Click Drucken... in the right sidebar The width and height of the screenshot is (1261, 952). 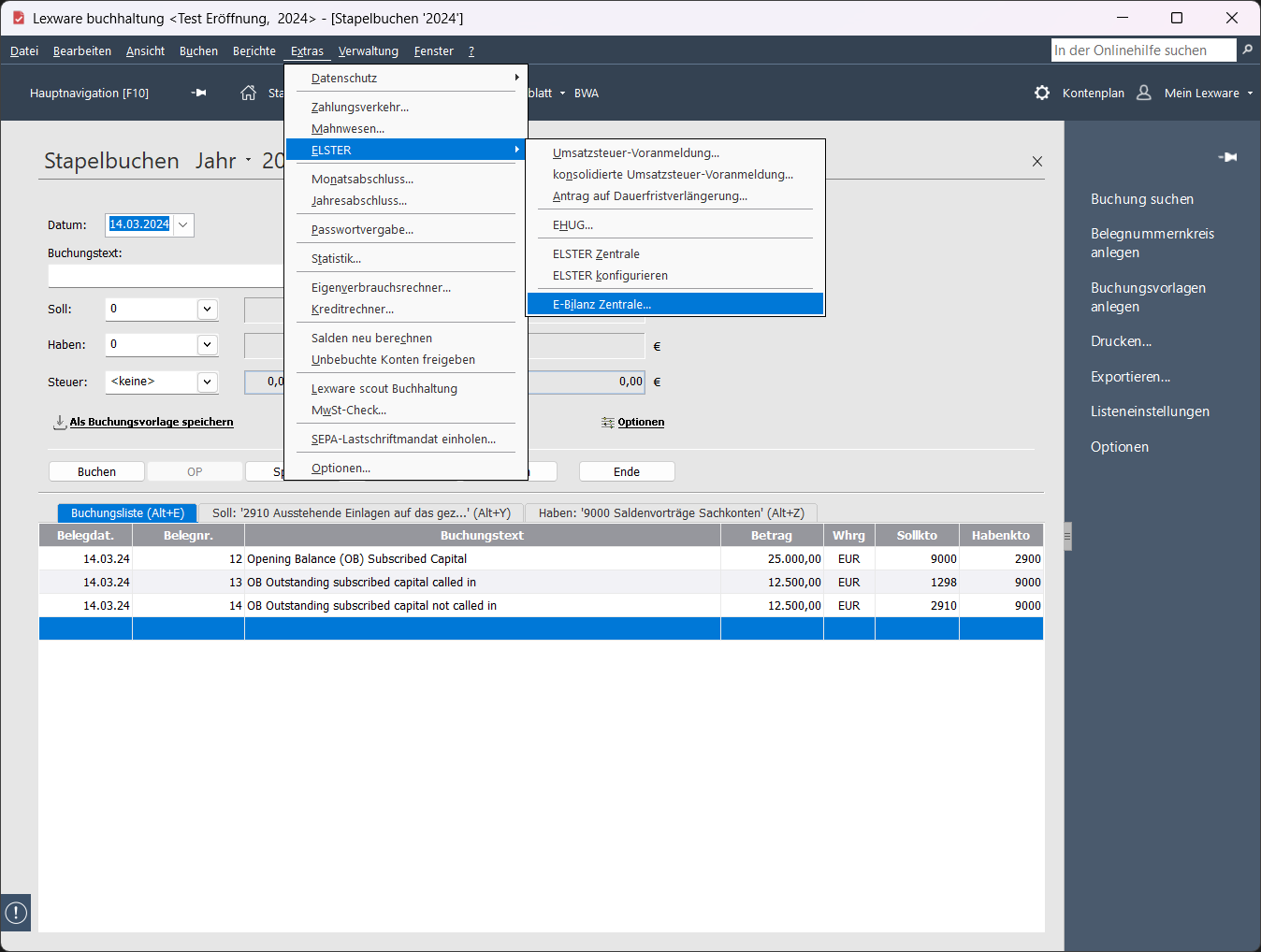[x=1121, y=341]
